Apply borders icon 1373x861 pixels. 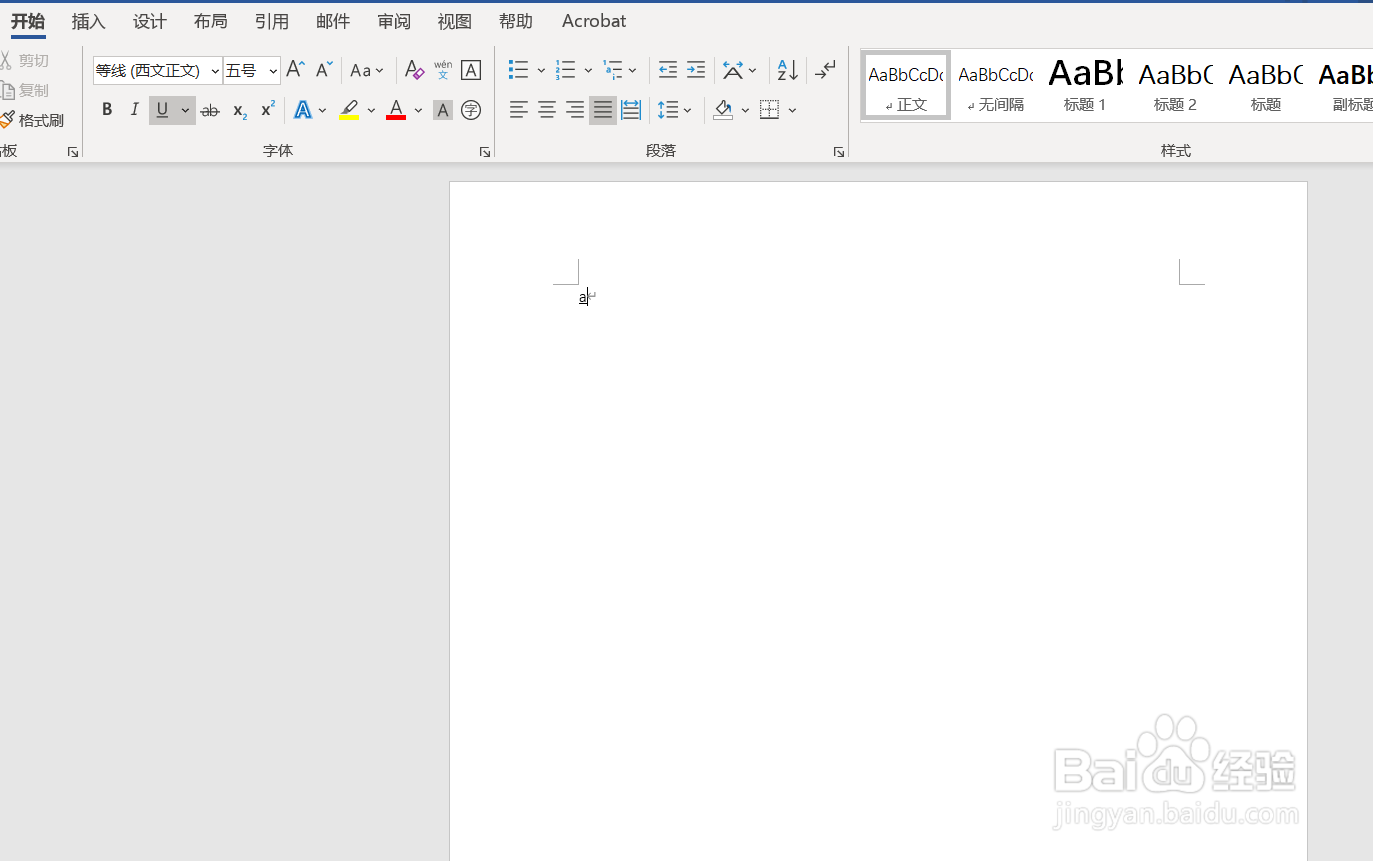click(x=769, y=110)
